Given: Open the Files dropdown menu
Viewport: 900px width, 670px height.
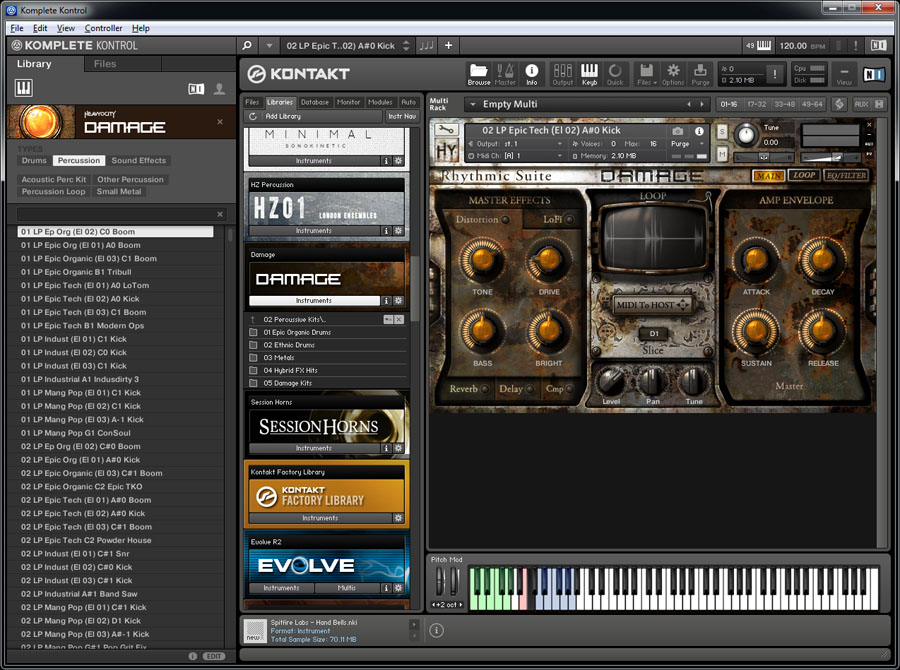Looking at the screenshot, I should point(646,73).
